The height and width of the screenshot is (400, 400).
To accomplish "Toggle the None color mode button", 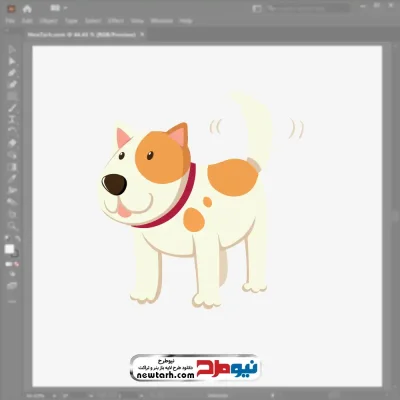I will pos(16,264).
